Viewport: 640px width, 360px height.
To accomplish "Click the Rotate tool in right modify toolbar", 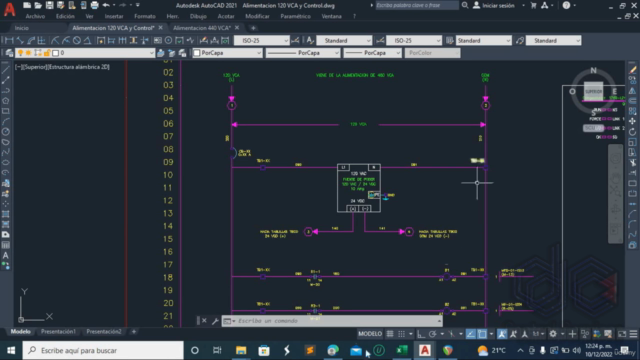I will pyautogui.click(x=633, y=131).
